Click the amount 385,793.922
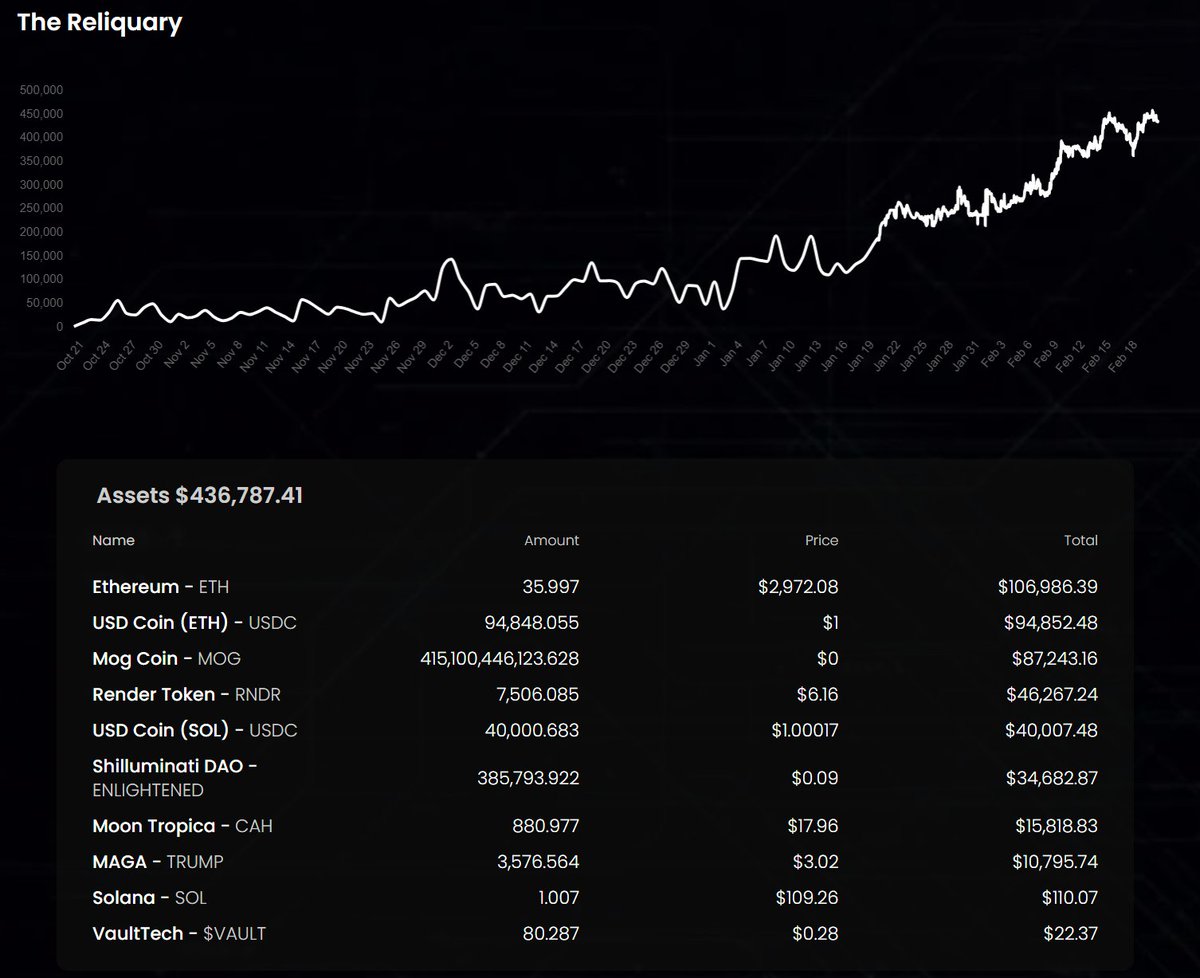Image resolution: width=1200 pixels, height=978 pixels. click(x=529, y=778)
